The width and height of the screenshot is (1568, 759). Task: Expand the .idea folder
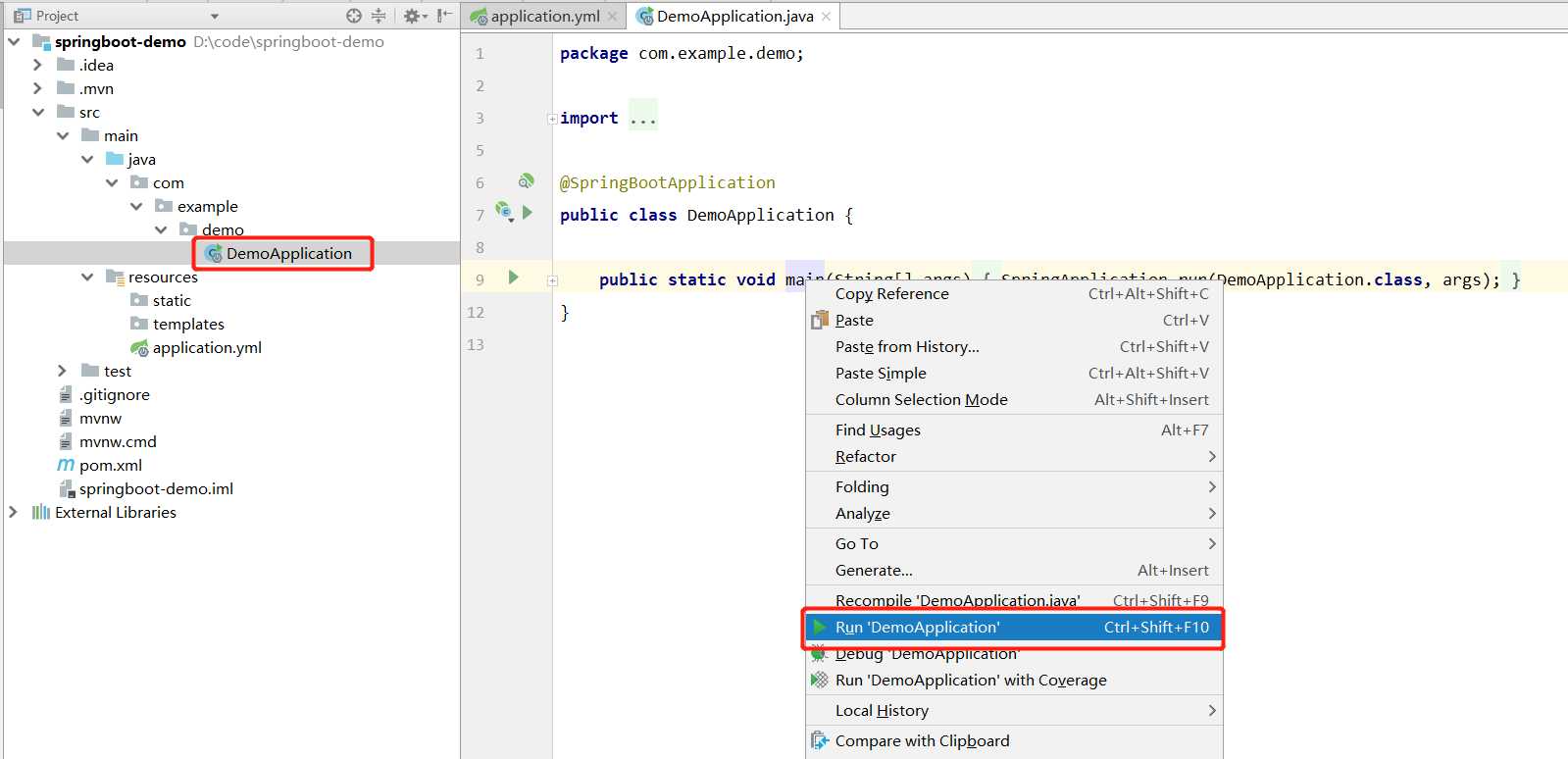(x=37, y=65)
